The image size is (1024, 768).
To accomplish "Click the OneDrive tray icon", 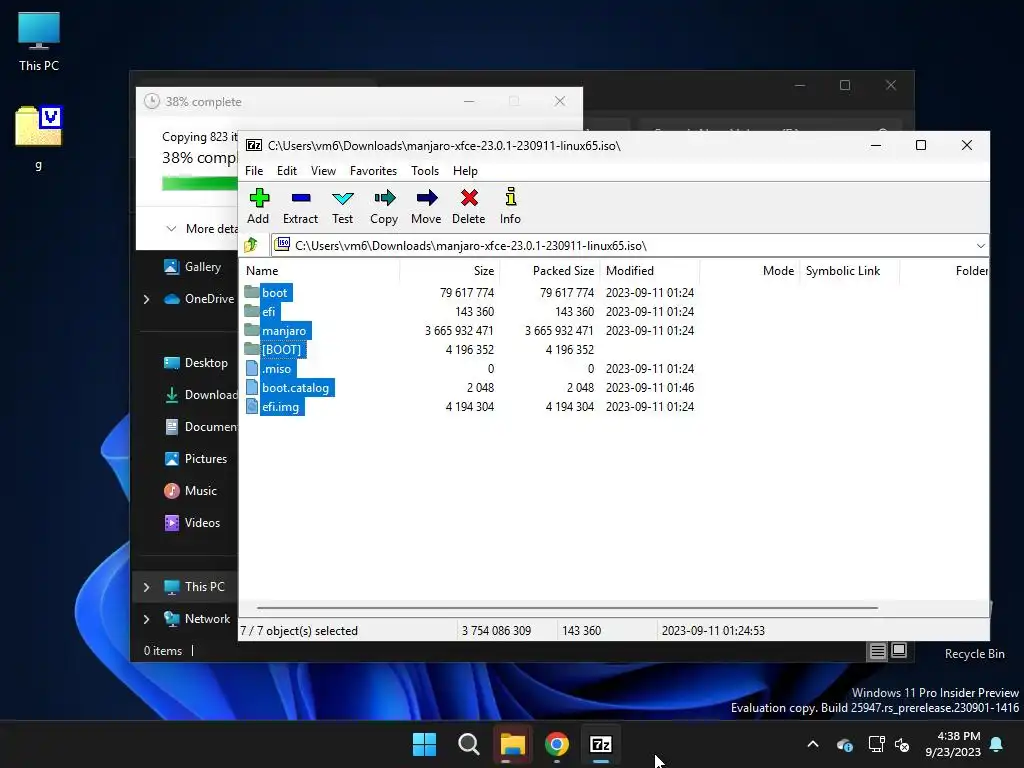I will point(844,744).
